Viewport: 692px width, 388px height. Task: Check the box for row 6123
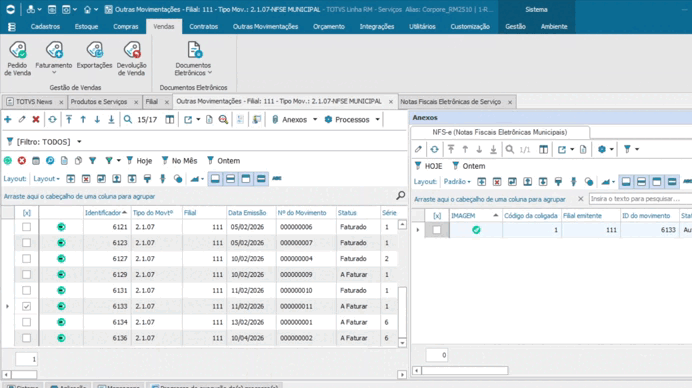(26, 243)
